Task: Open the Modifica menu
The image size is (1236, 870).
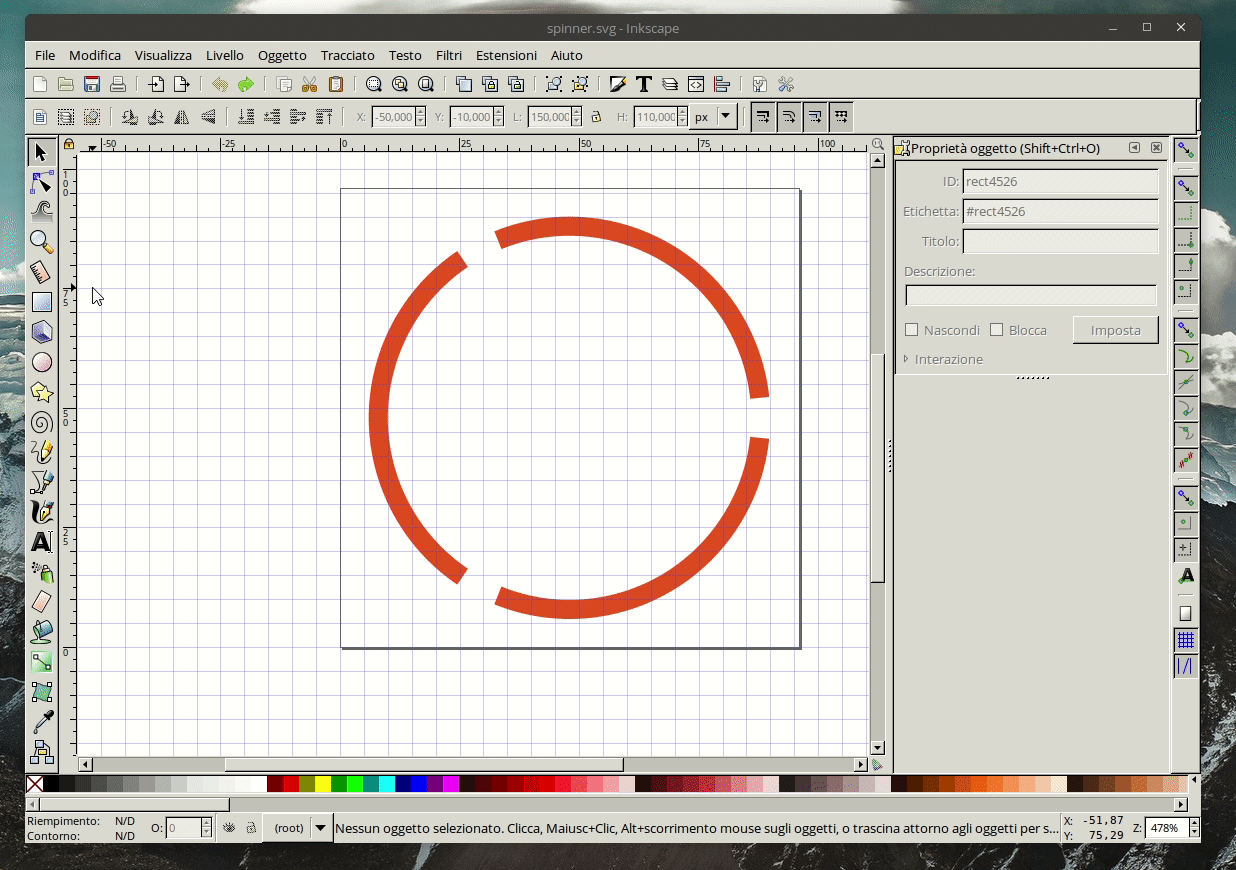Action: [x=95, y=55]
